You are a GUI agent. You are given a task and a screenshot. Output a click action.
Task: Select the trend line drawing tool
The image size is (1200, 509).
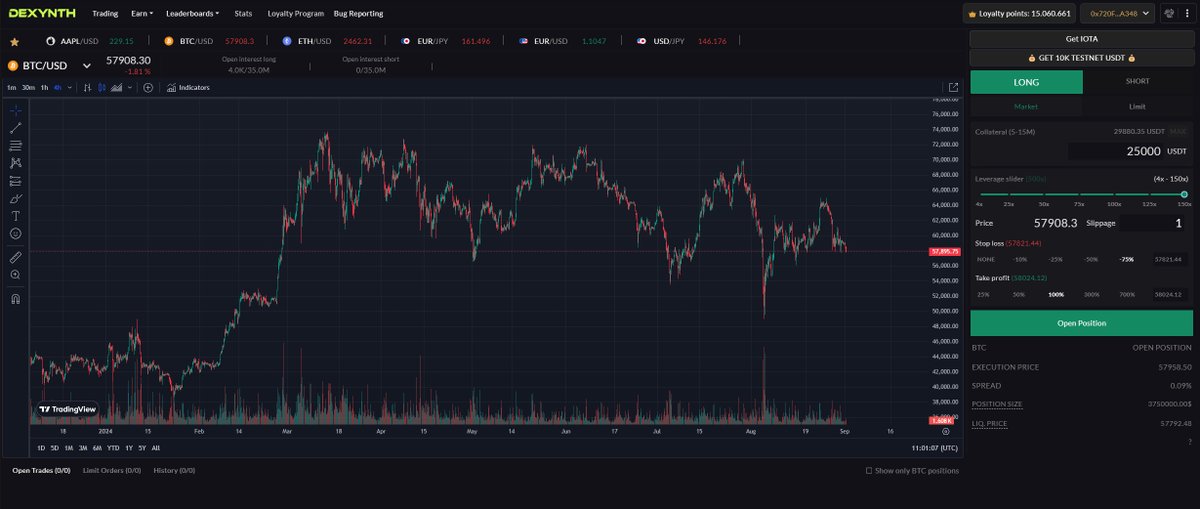click(x=16, y=128)
